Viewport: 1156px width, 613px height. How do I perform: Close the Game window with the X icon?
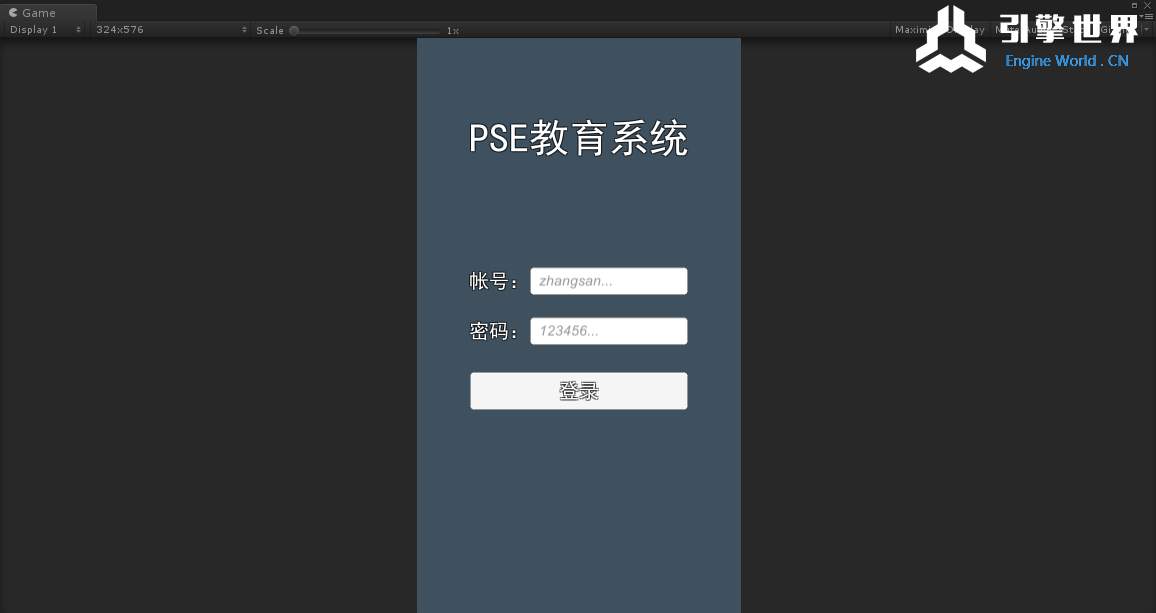(x=1147, y=5)
